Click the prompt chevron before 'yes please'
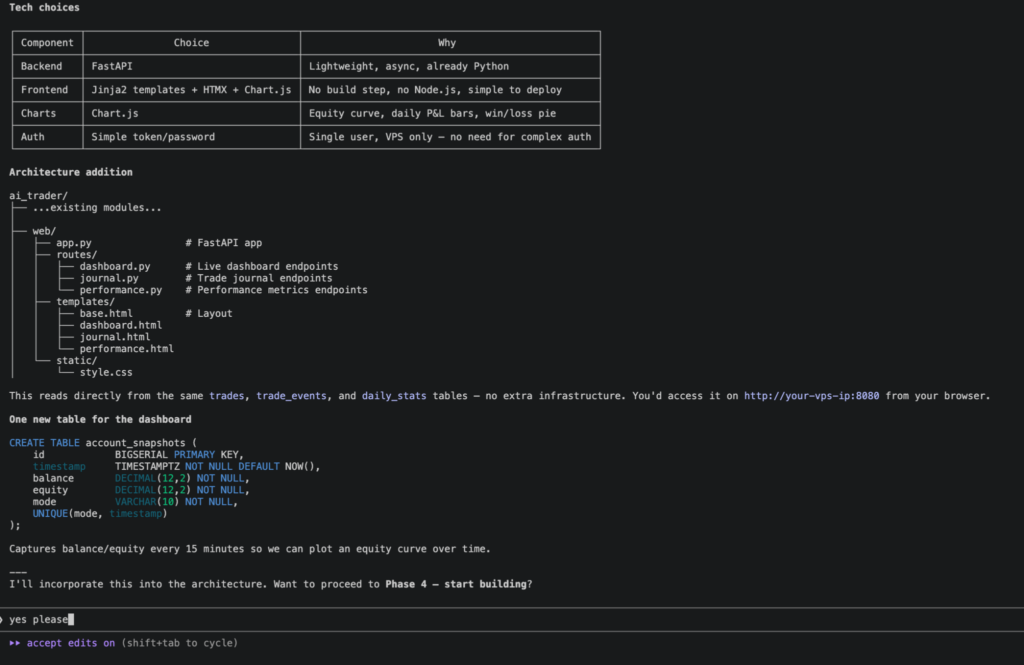Viewport: 1024px width, 665px height. (x=2, y=619)
